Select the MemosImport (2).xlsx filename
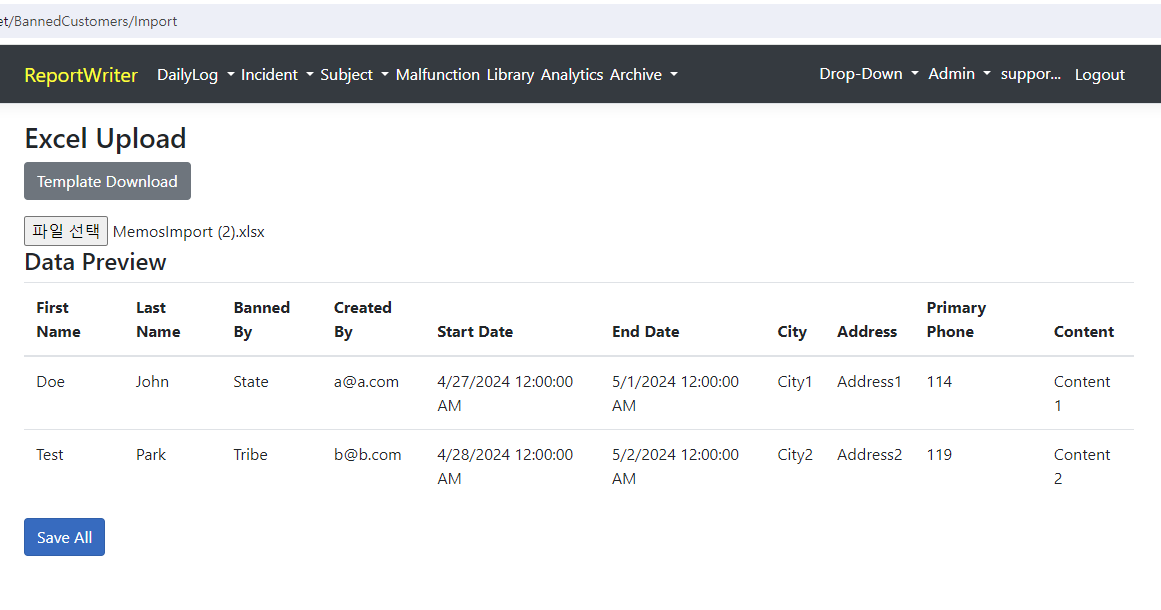Viewport: 1161px width, 610px height. [x=188, y=231]
